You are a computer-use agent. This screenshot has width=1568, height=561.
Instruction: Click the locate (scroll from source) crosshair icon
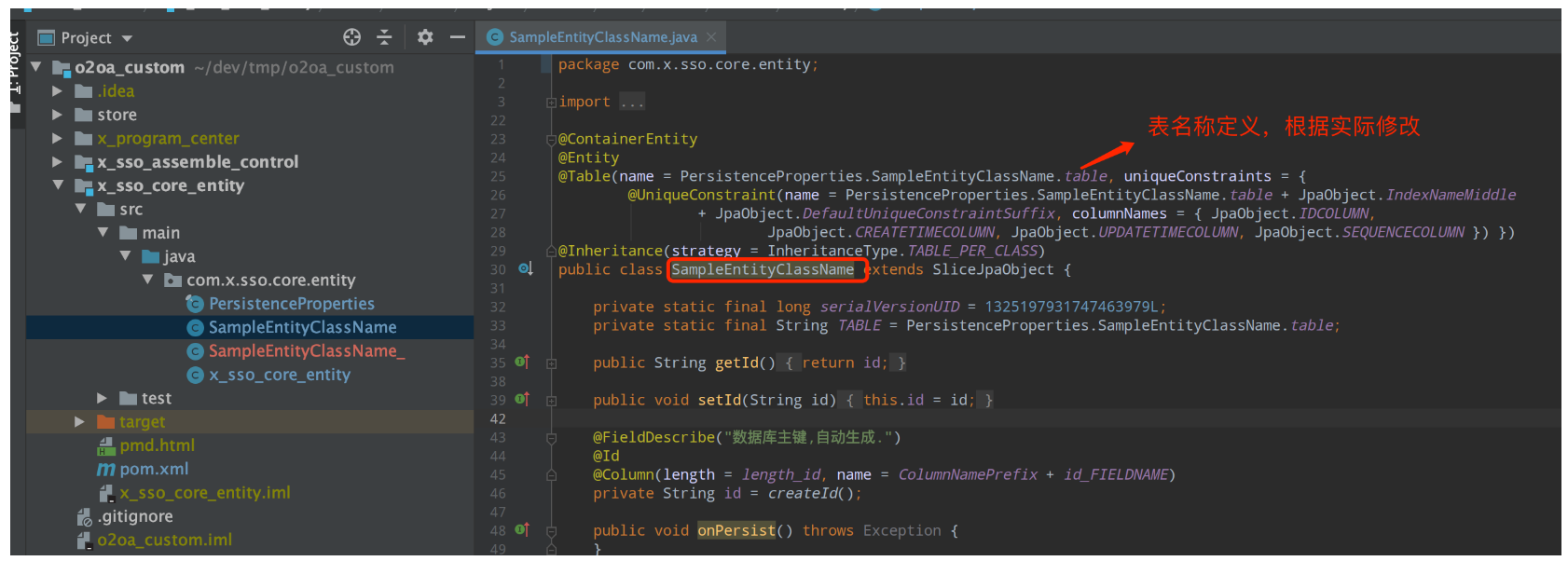[x=351, y=37]
